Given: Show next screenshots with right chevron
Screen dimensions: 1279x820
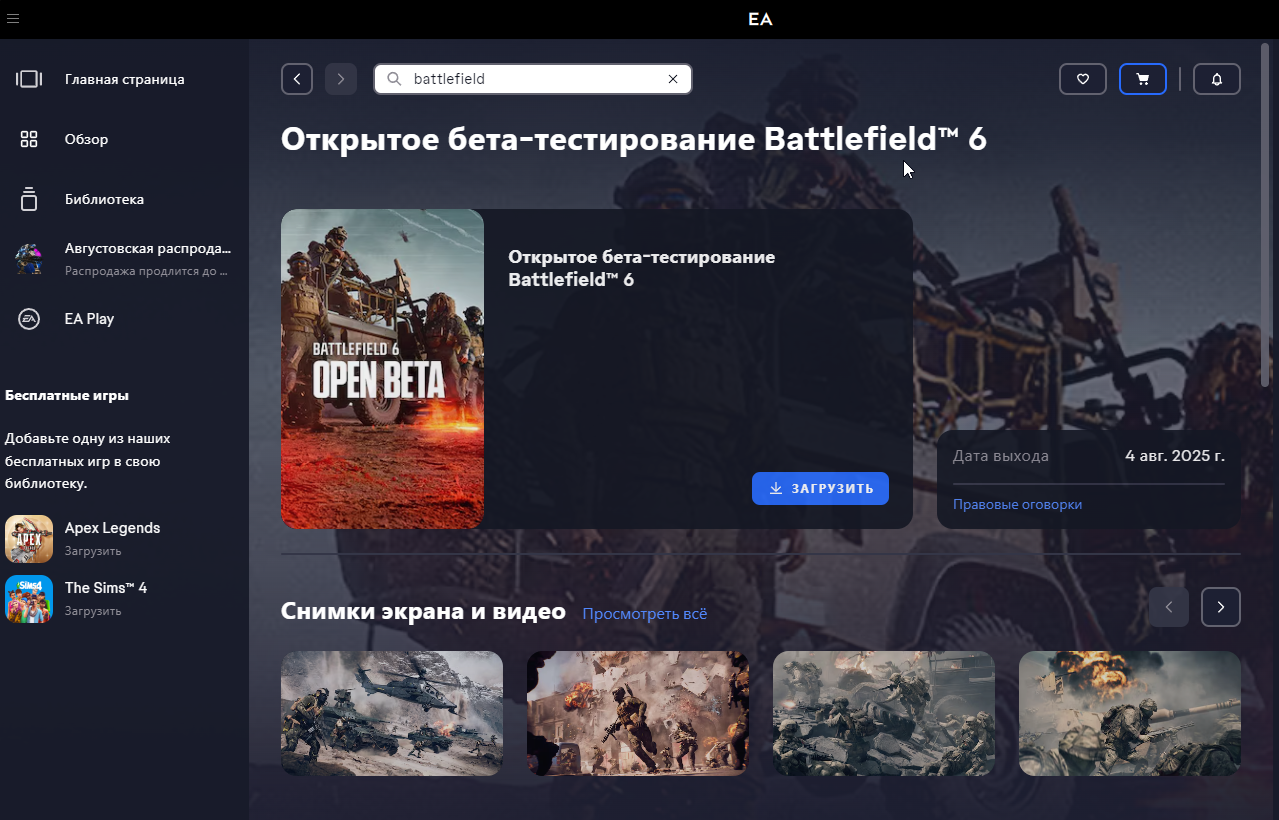Looking at the screenshot, I should pos(1221,607).
